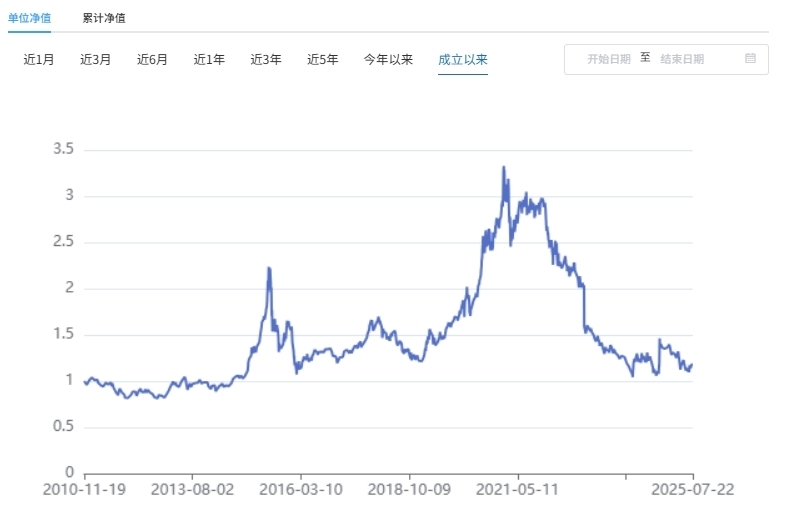Image resolution: width=788 pixels, height=523 pixels.
Task: Click the 2018-10-09 x-axis date label
Action: [x=409, y=492]
